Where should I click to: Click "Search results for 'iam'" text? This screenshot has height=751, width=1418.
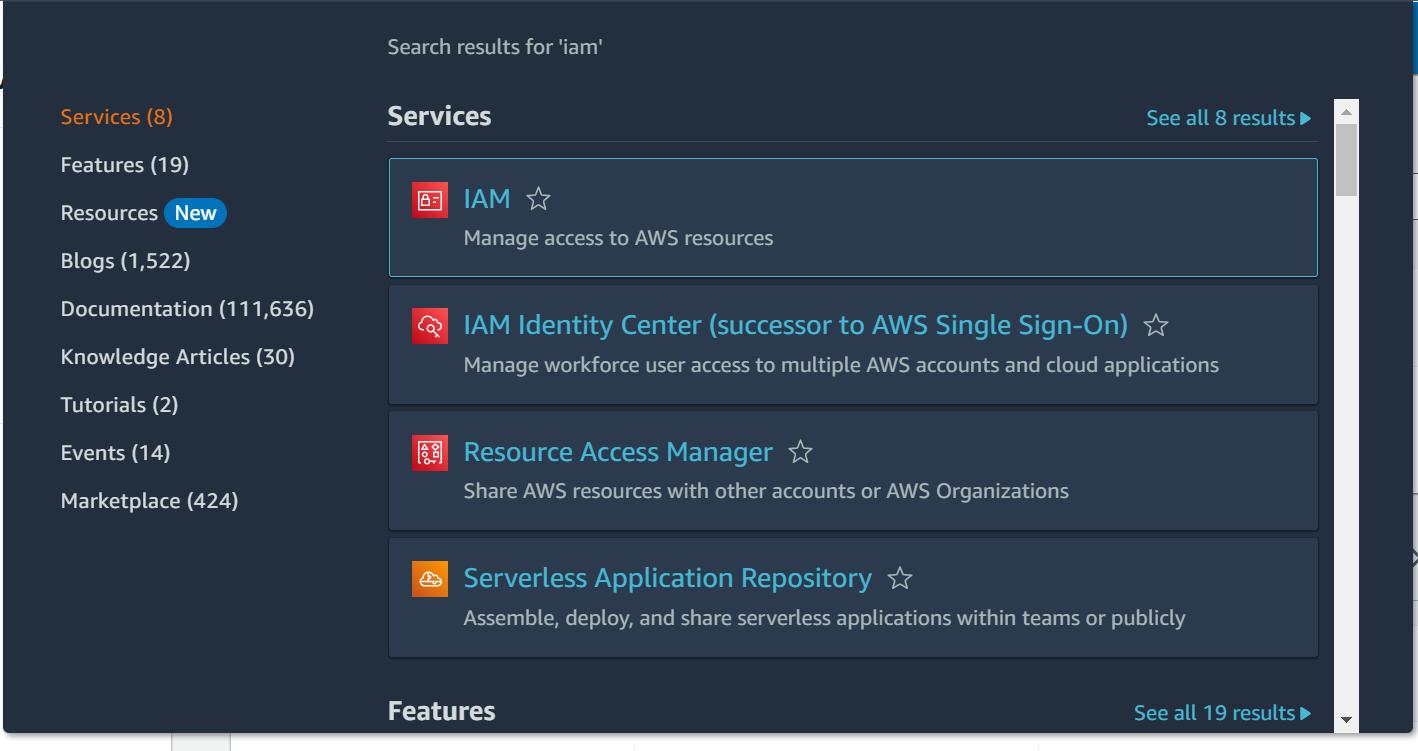coord(495,47)
